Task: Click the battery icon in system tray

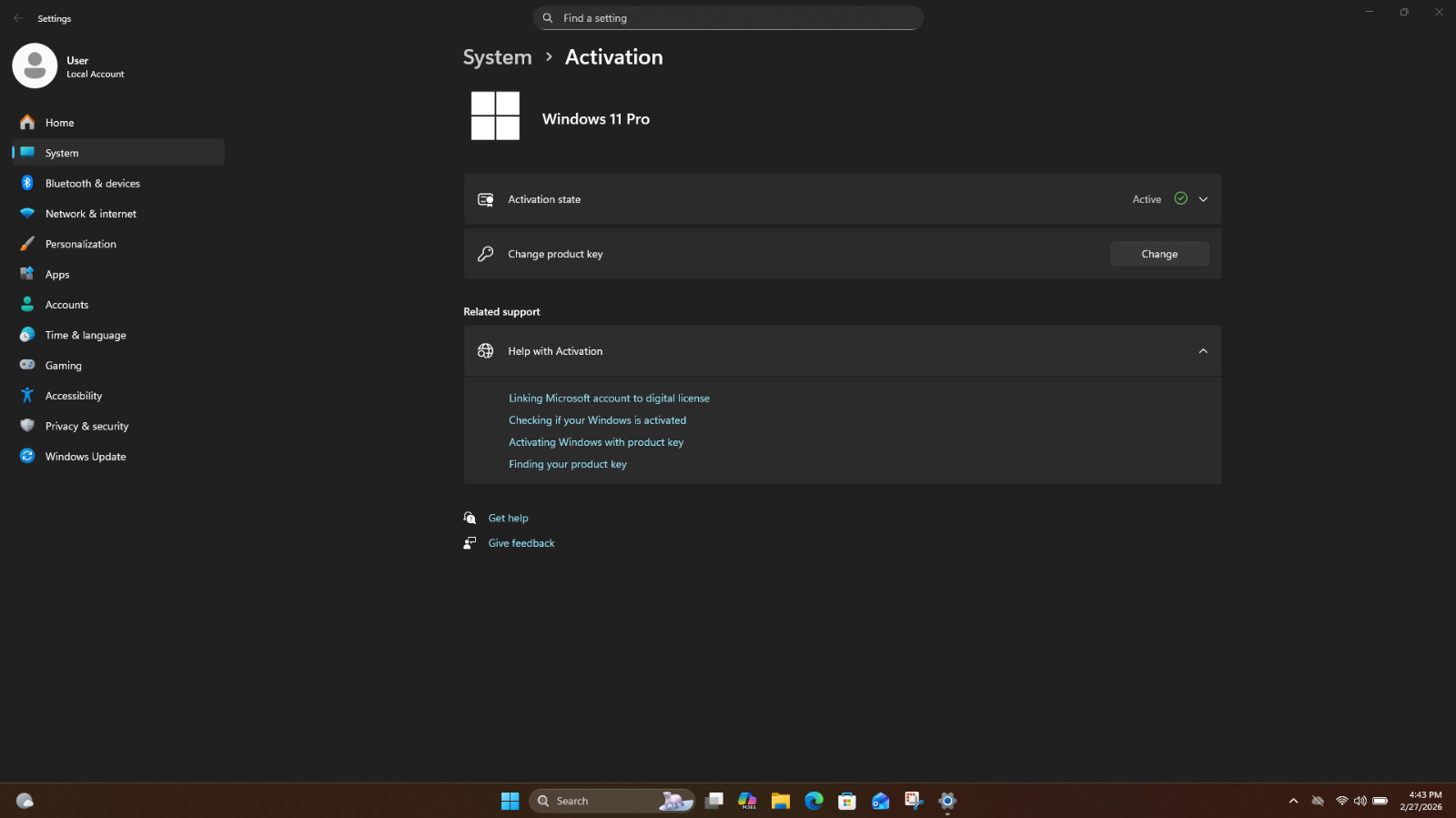Action: pos(1380,801)
